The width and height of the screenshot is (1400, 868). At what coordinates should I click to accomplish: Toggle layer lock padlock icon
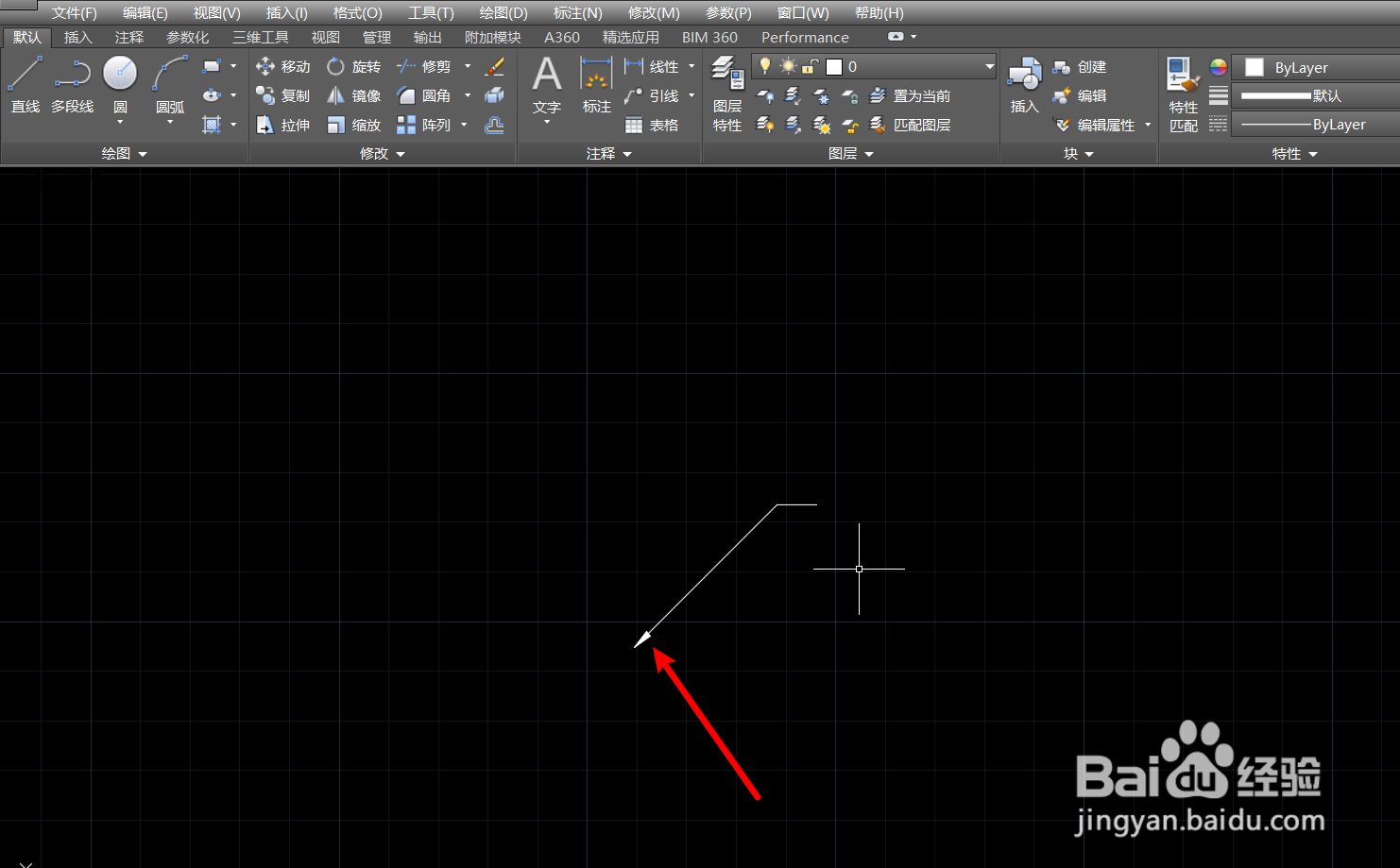point(811,66)
